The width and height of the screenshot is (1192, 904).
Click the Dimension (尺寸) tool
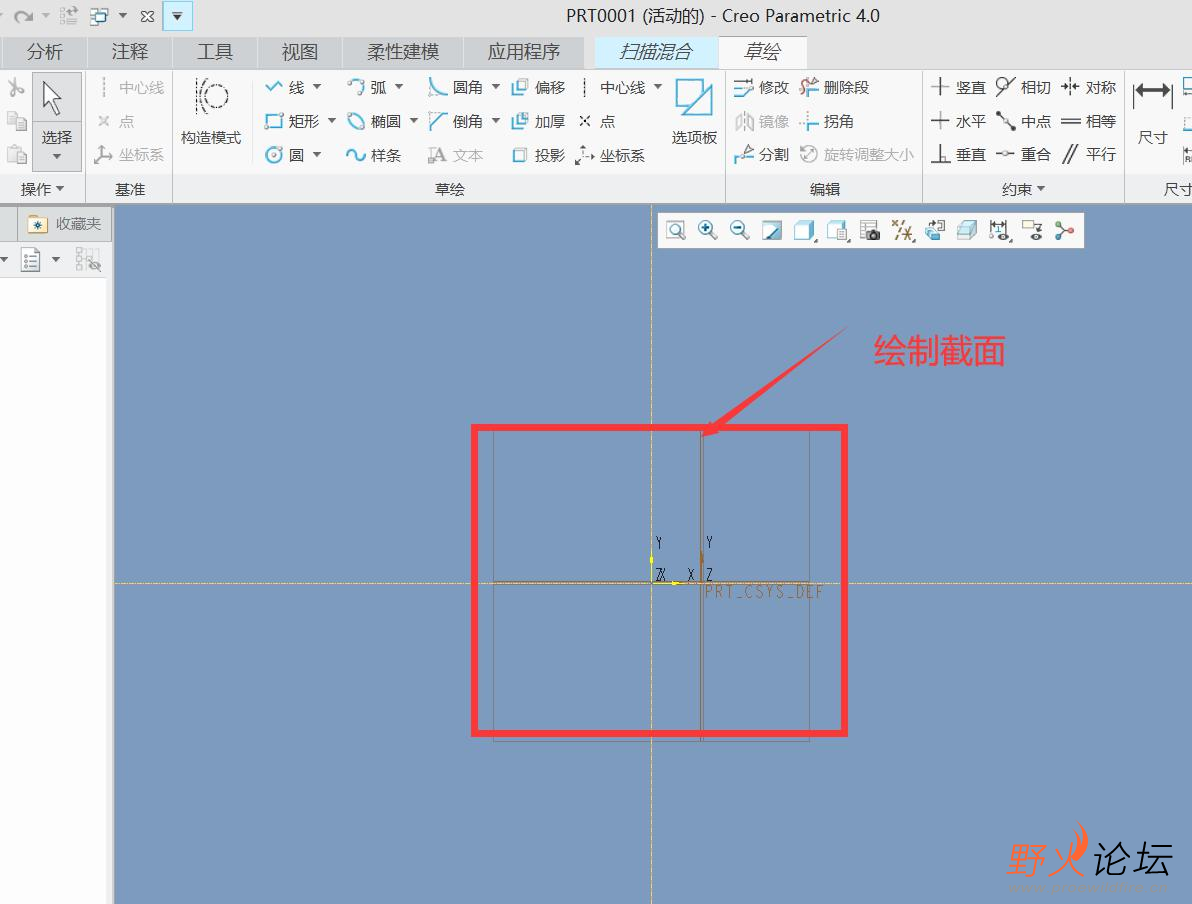click(1152, 111)
